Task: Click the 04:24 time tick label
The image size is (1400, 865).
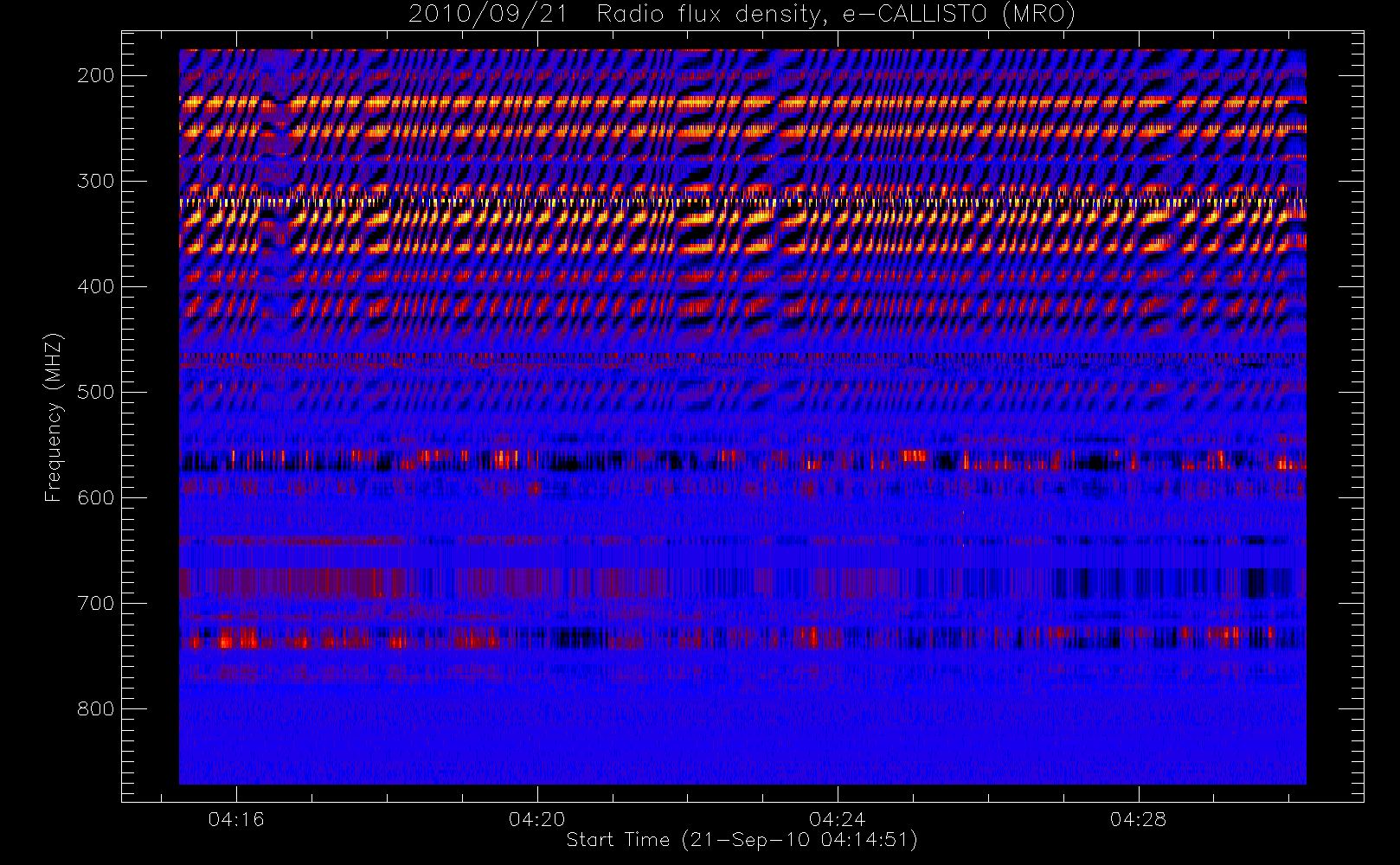Action: click(838, 819)
